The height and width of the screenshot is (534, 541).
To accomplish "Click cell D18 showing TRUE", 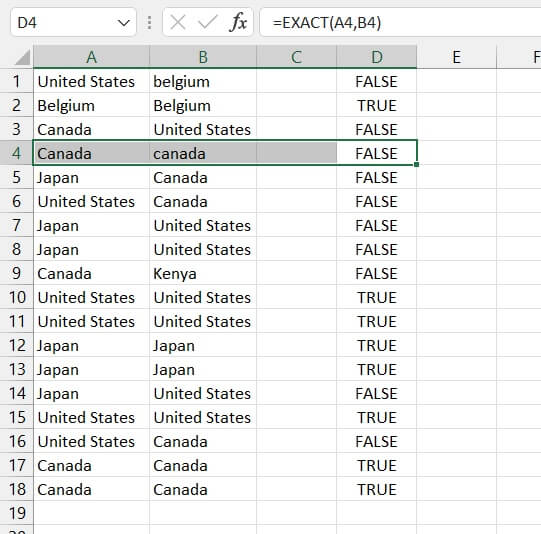I will (377, 489).
